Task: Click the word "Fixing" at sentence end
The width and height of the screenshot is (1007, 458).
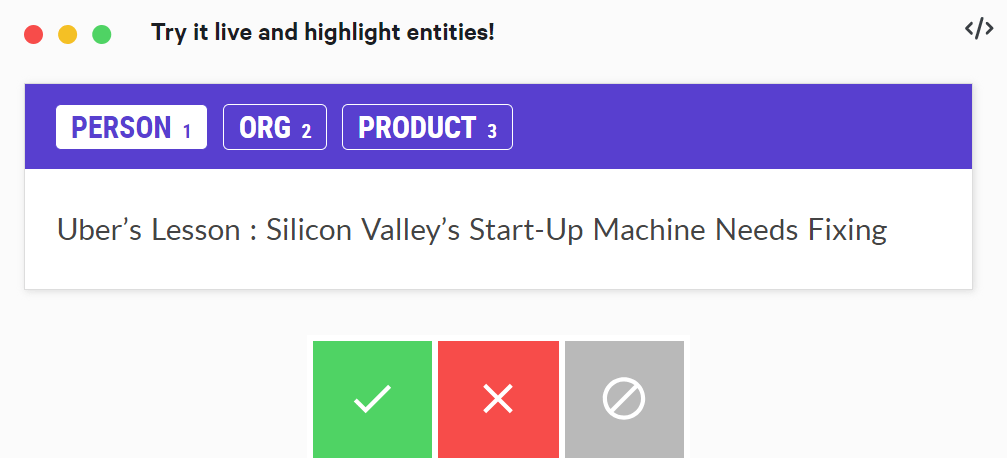Action: click(x=848, y=230)
